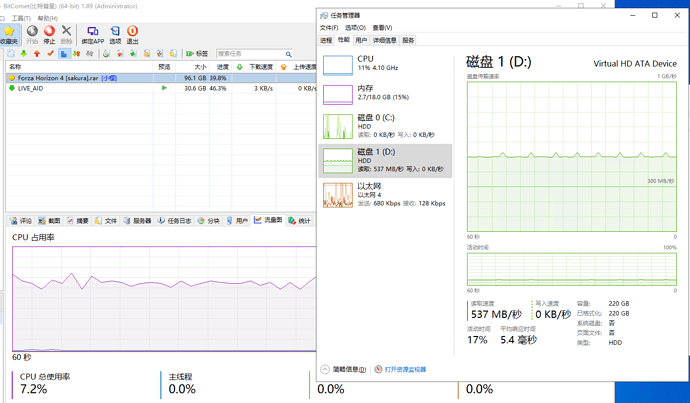The height and width of the screenshot is (403, 690).
Task: Switch to the 服务 tab in Task Manager
Action: tap(408, 40)
